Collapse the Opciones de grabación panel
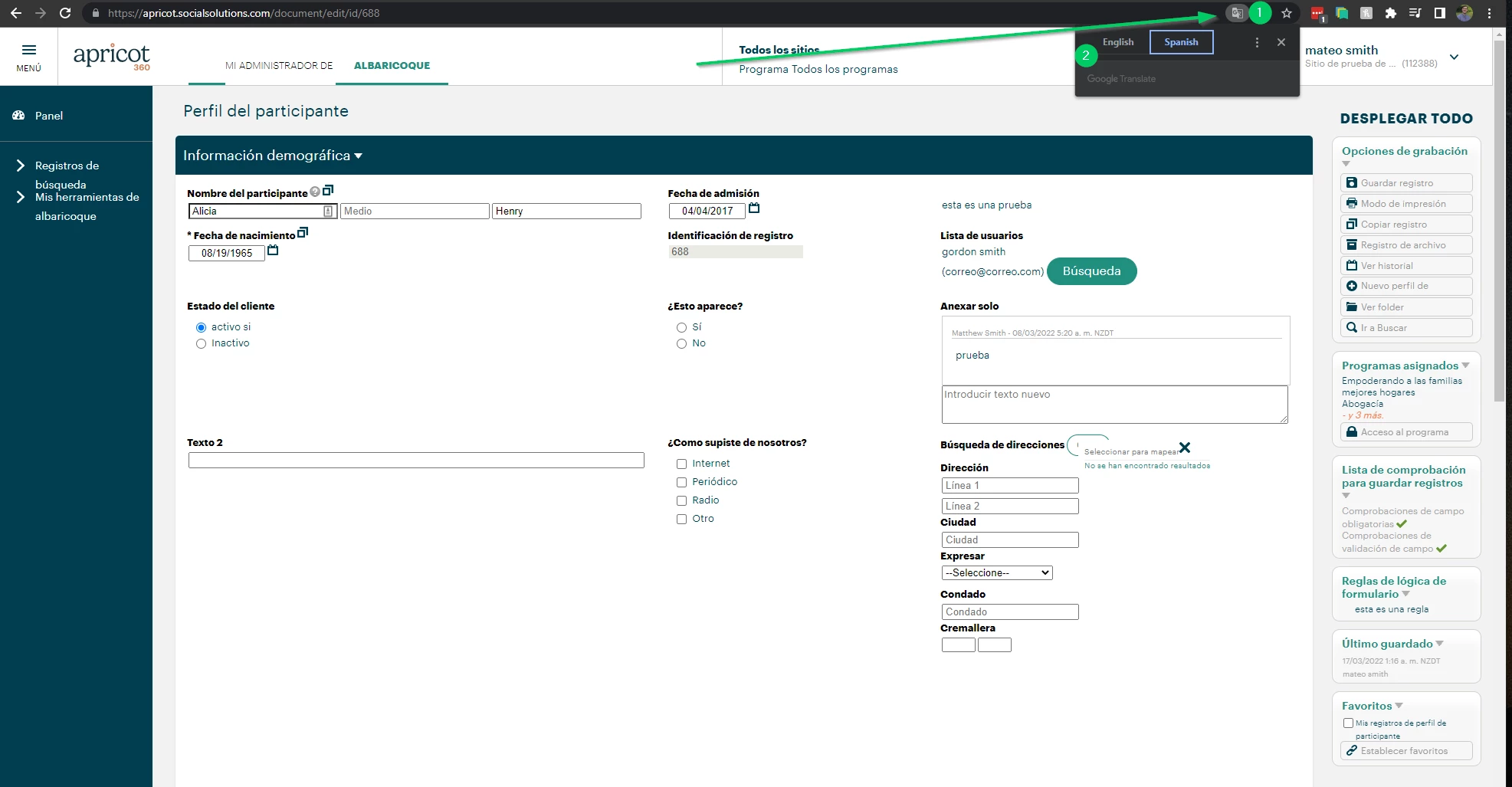1512x787 pixels. point(1346,163)
